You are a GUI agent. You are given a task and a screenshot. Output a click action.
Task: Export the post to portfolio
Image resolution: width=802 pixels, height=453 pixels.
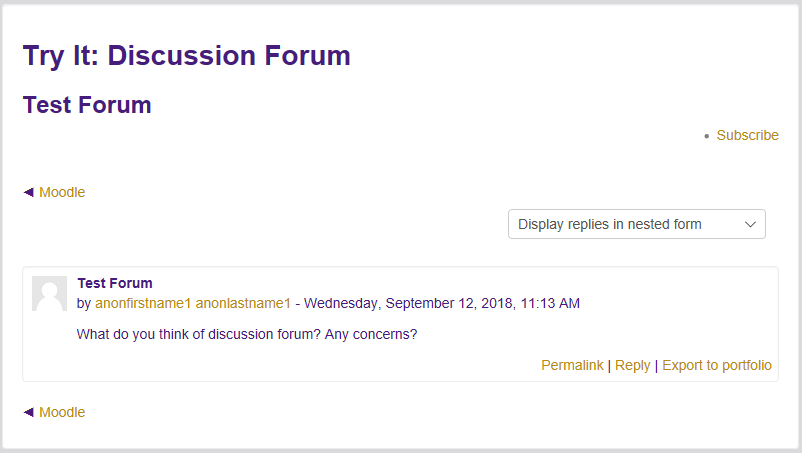pyautogui.click(x=716, y=365)
